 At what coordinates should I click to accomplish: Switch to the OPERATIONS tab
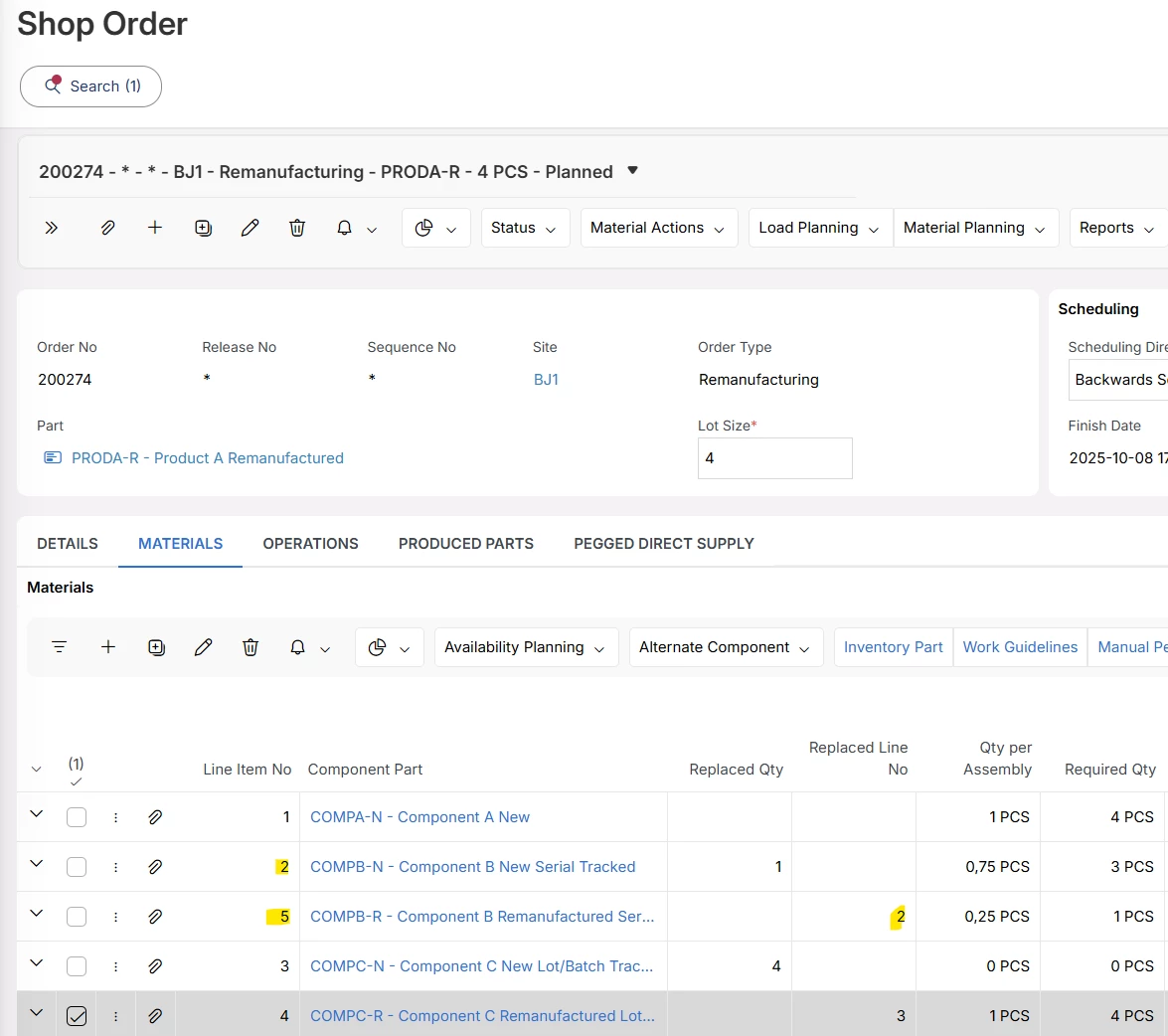(310, 544)
